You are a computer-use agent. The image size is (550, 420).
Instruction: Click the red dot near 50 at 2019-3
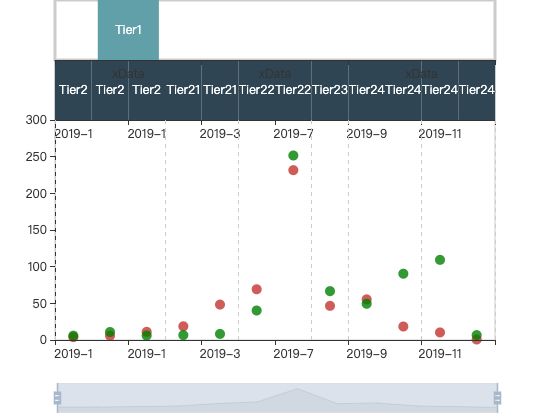(220, 304)
